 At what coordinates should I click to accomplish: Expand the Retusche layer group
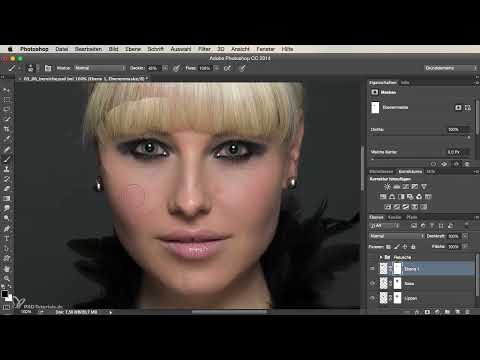(x=381, y=257)
